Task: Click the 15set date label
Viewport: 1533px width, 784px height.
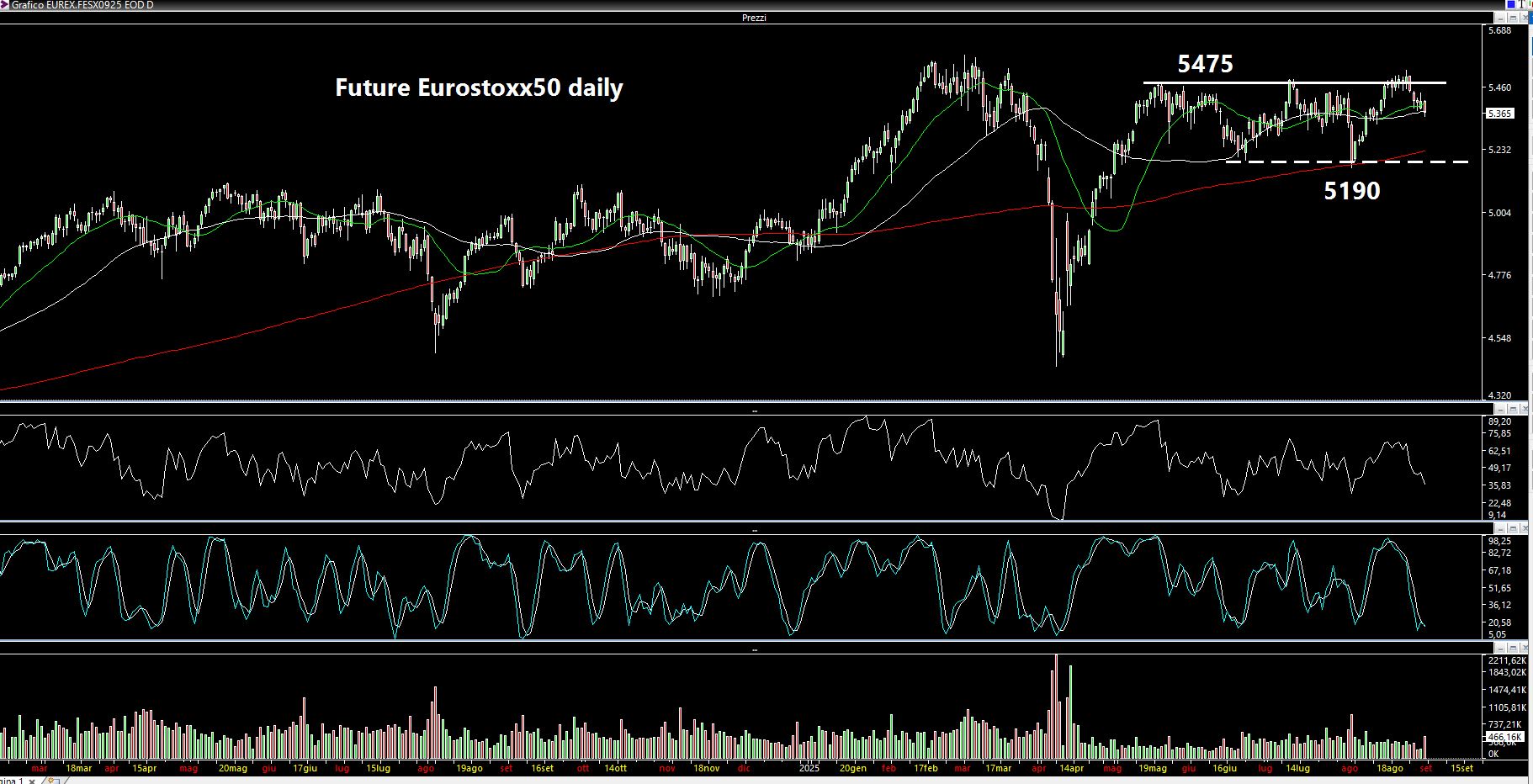Action: click(x=1462, y=768)
